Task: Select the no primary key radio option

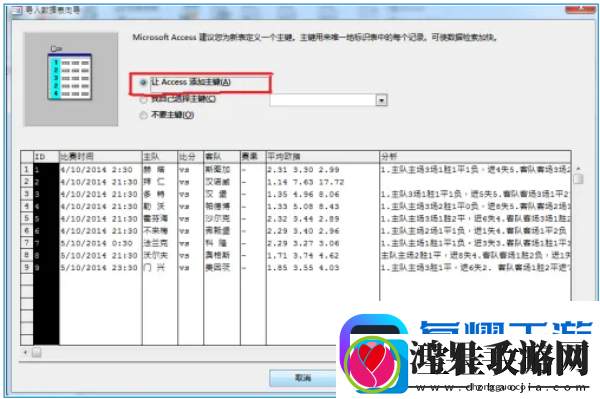Action: (x=143, y=115)
